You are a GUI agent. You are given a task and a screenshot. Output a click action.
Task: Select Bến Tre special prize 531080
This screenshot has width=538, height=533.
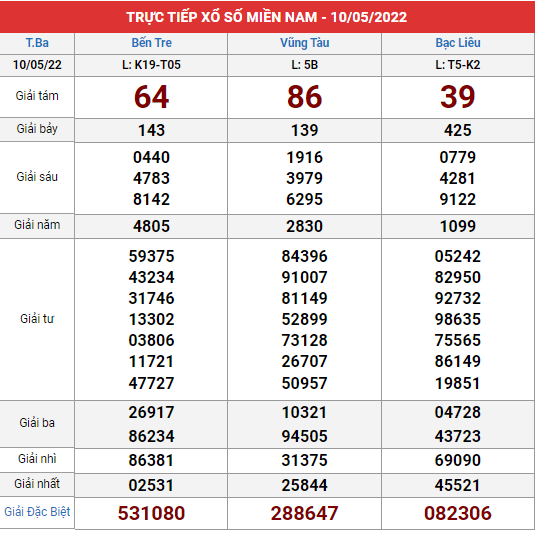coord(151,513)
